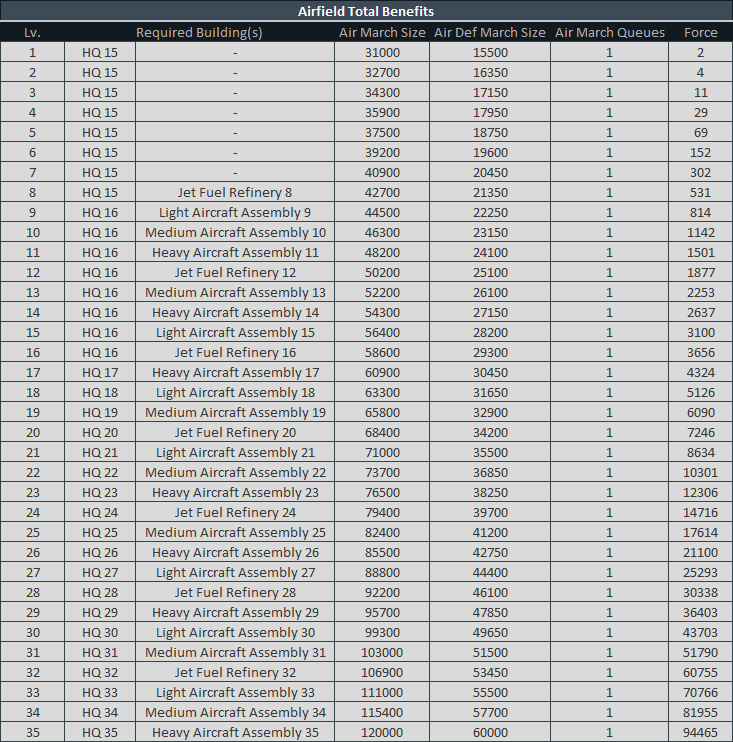Click the 17150 cell in level 3 row

click(490, 92)
